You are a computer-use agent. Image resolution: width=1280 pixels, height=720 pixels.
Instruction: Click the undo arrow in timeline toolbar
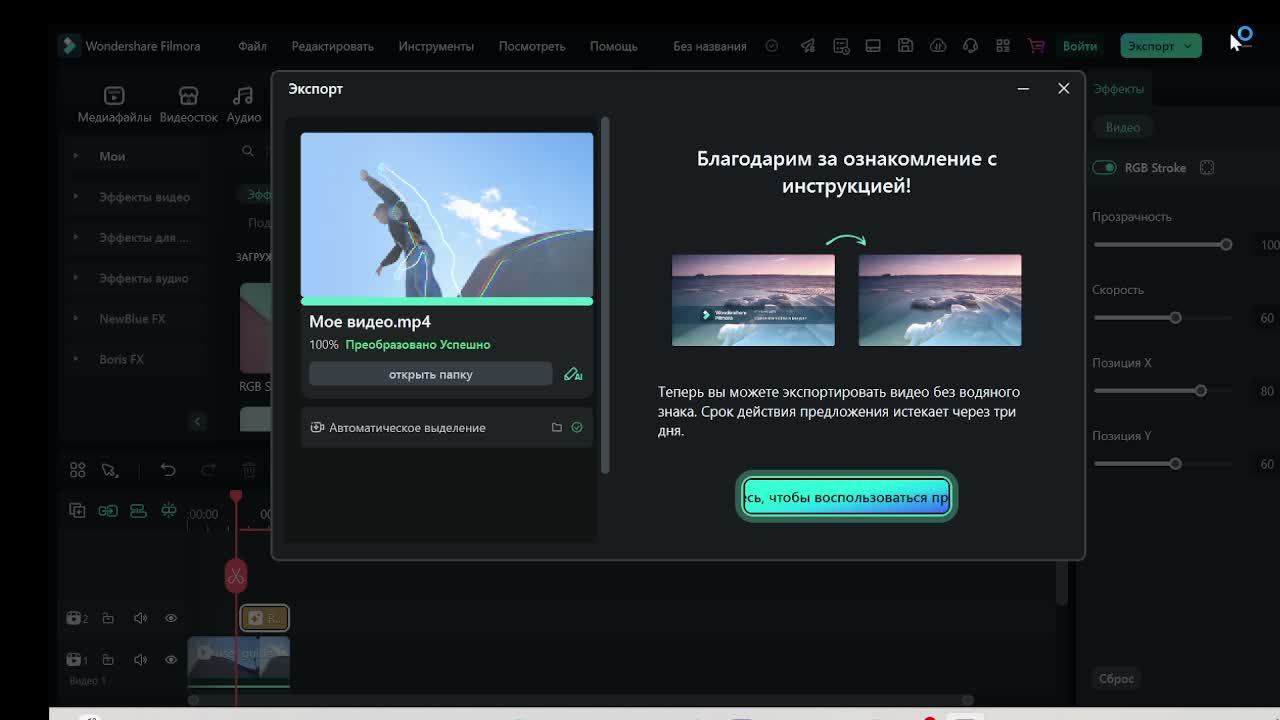[168, 470]
